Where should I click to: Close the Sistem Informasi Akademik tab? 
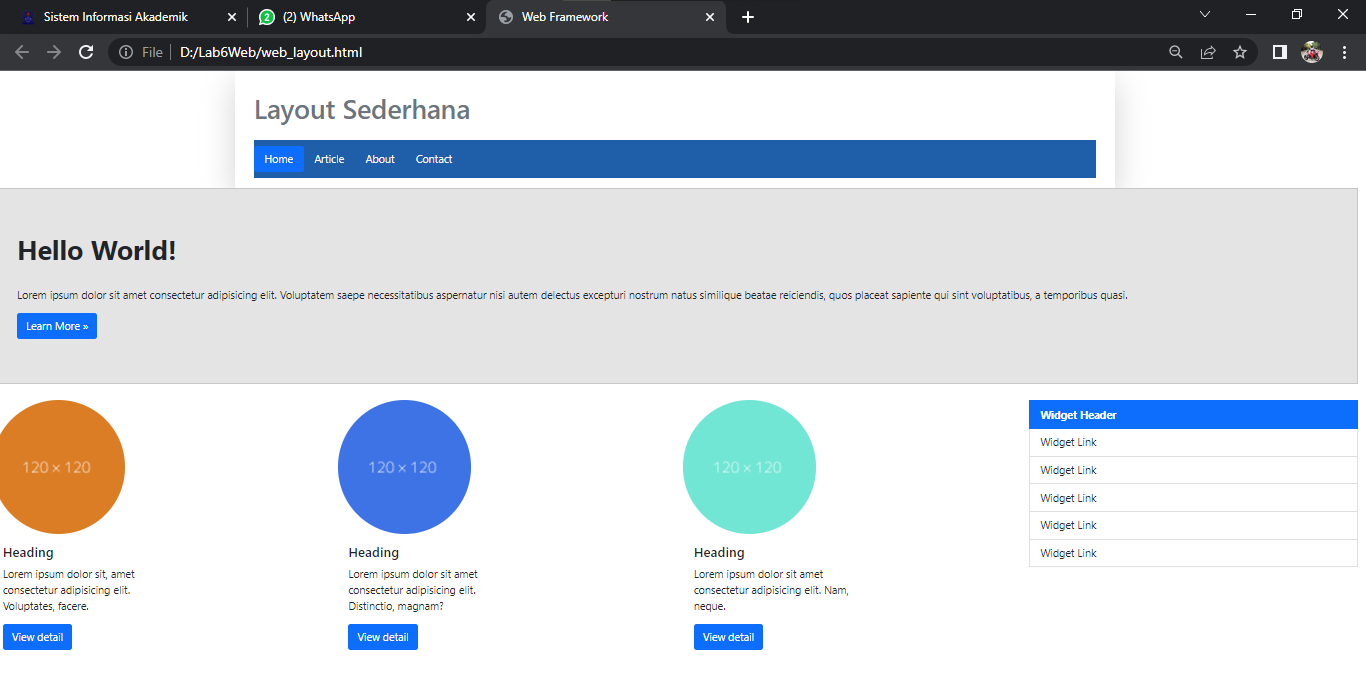pyautogui.click(x=232, y=17)
